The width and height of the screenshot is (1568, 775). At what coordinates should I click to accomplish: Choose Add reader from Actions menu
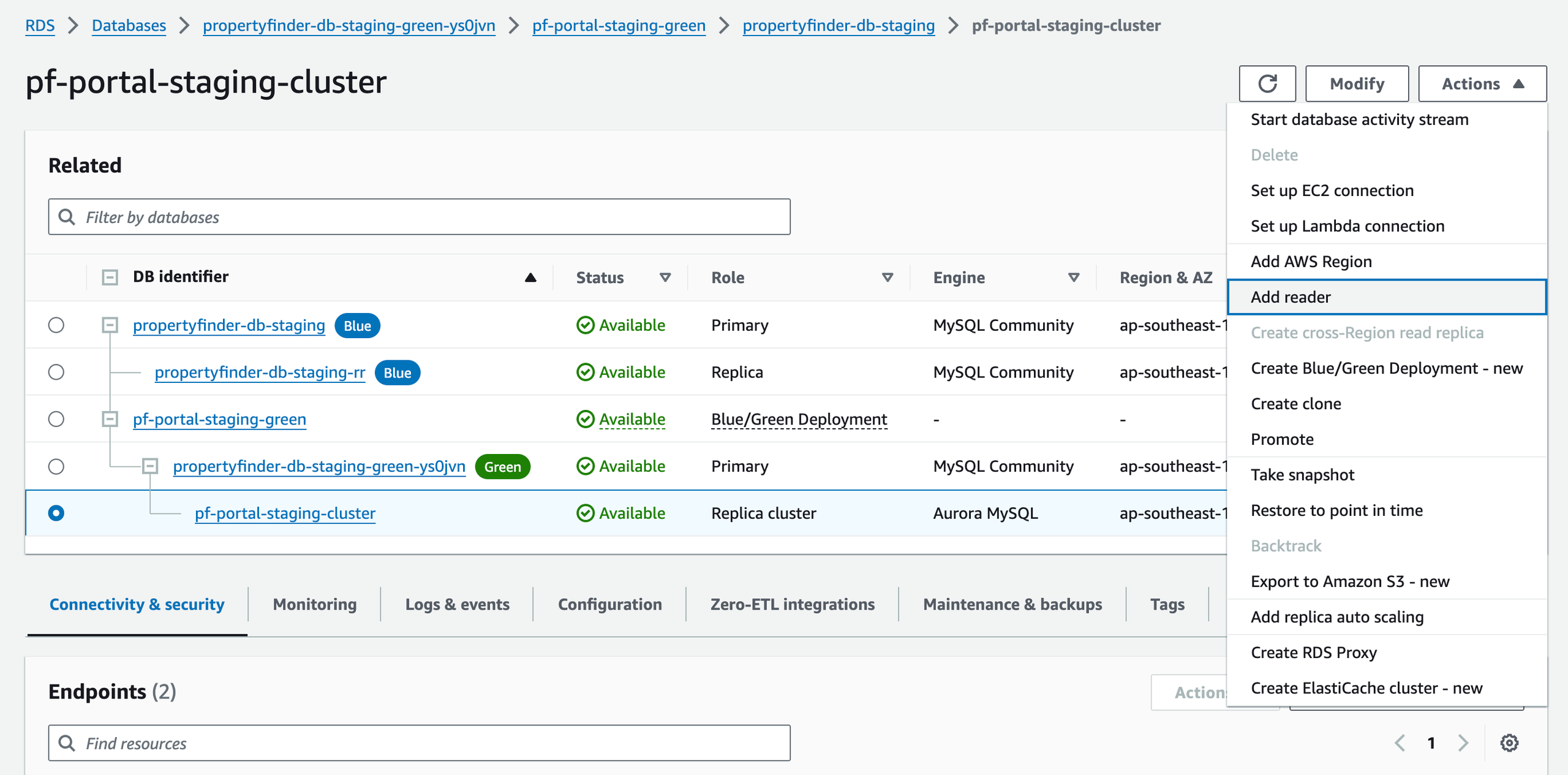[x=1387, y=297]
